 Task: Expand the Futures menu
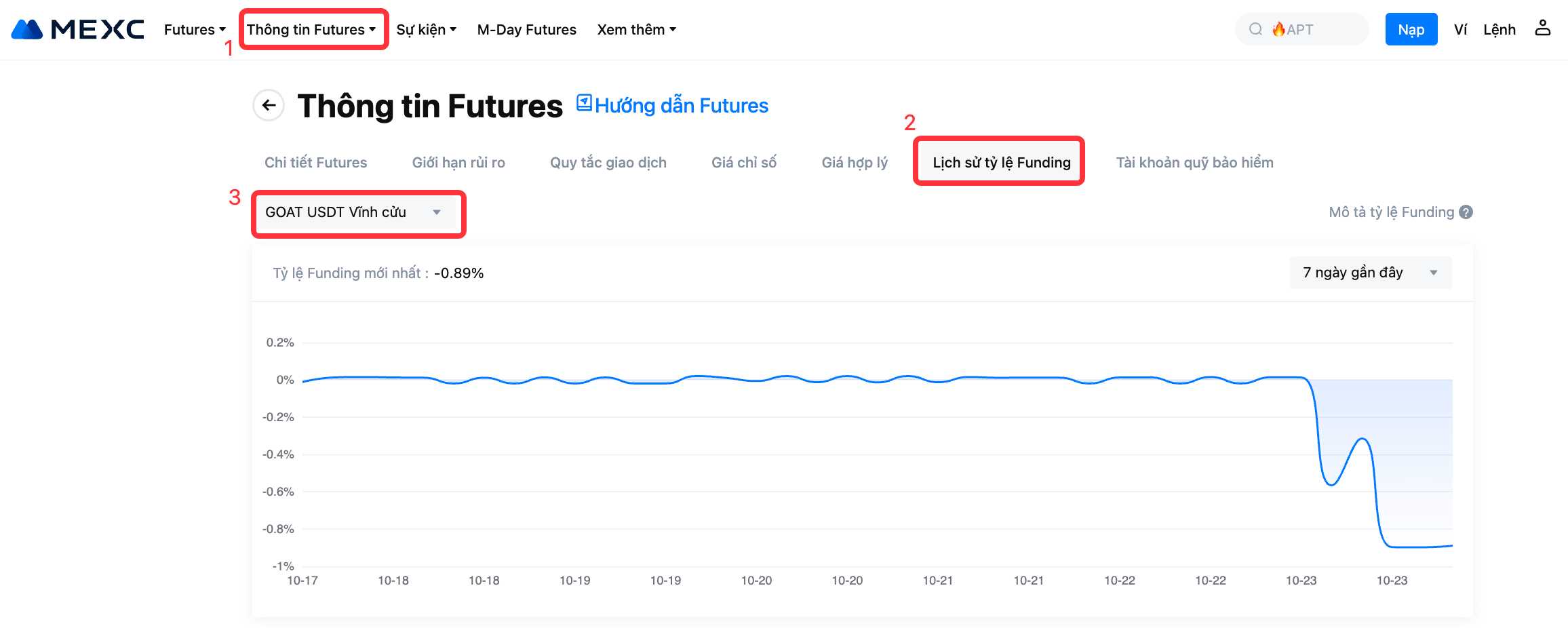195,30
